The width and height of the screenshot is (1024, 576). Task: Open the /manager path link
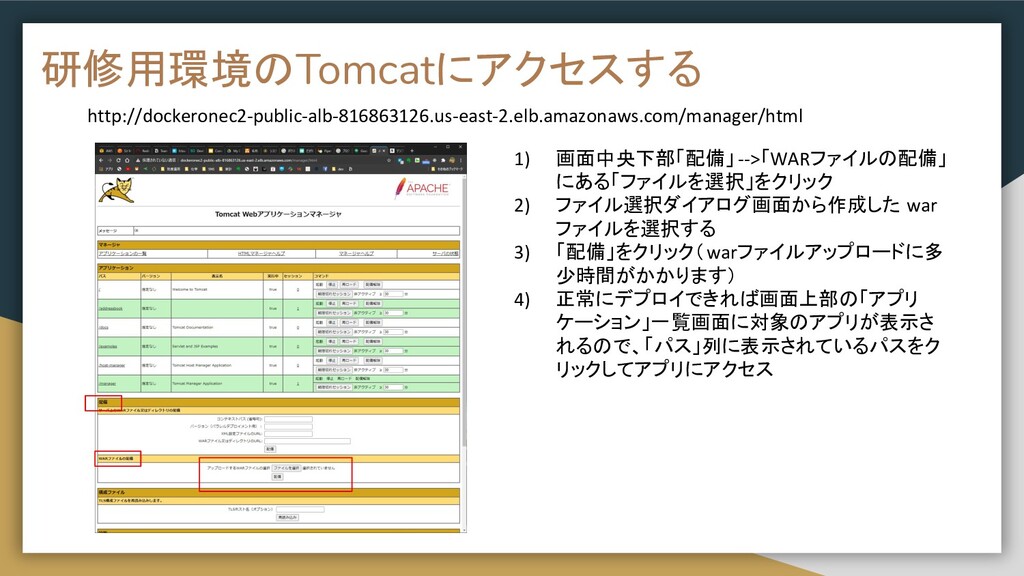coord(107,383)
